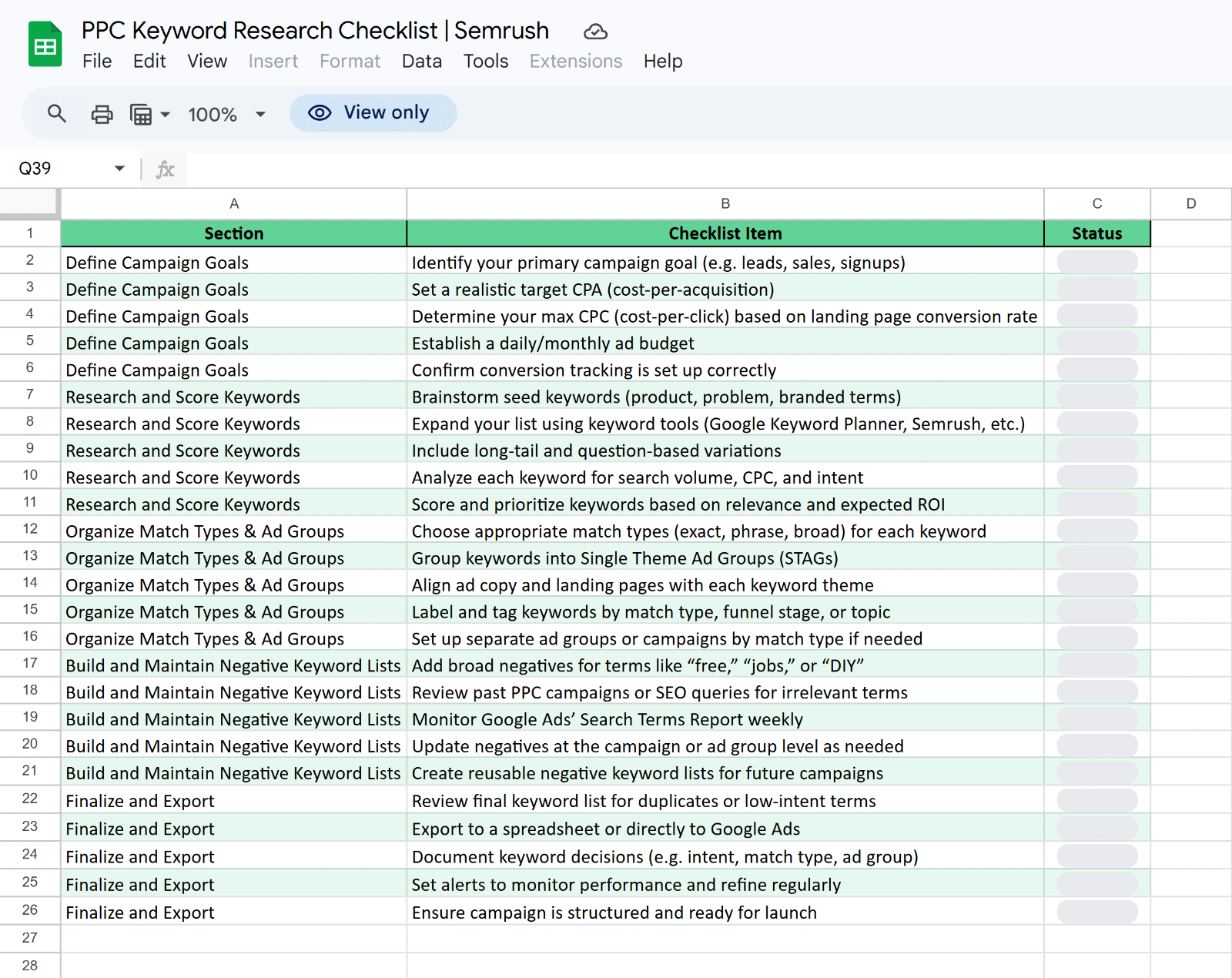This screenshot has height=978, width=1232.
Task: Open the Extensions menu
Action: [x=575, y=62]
